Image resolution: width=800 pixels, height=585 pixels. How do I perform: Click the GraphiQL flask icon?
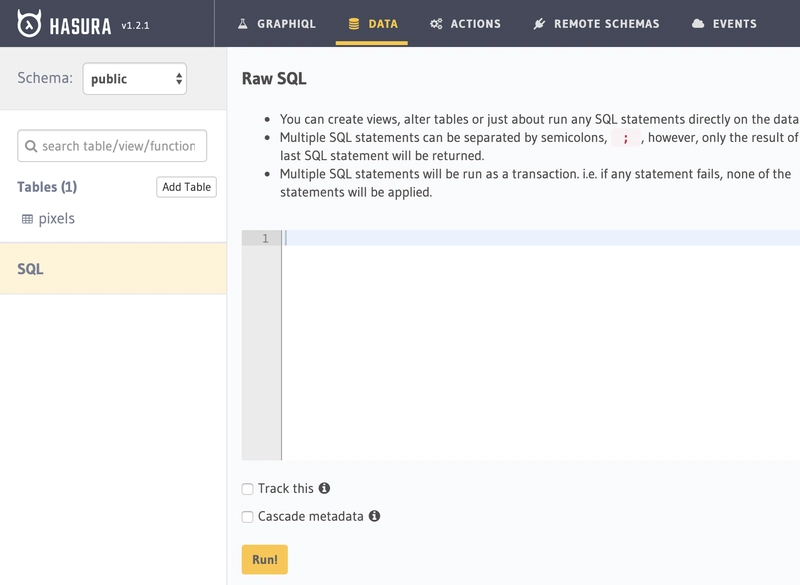tap(243, 23)
